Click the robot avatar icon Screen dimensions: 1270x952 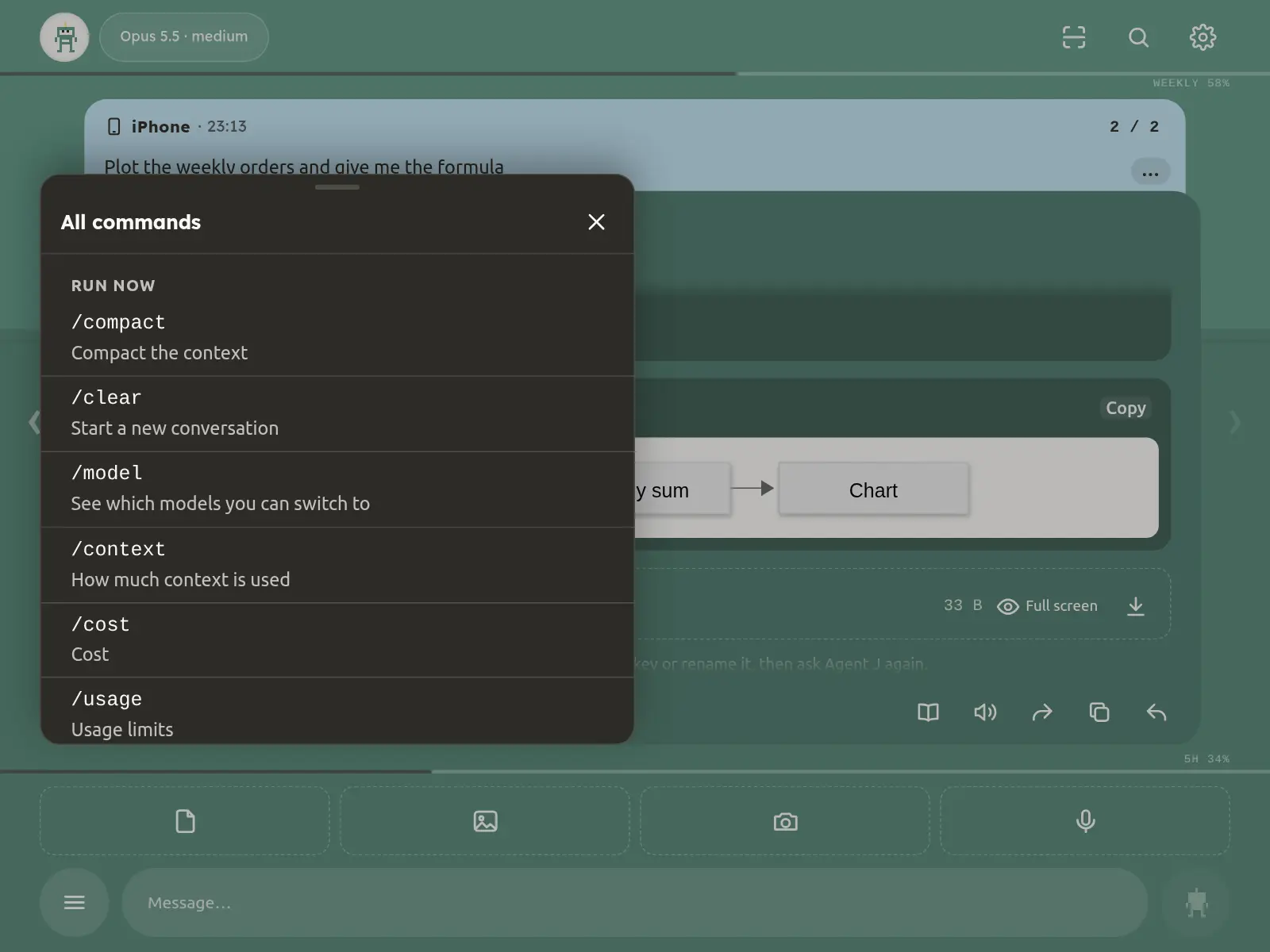coord(64,37)
